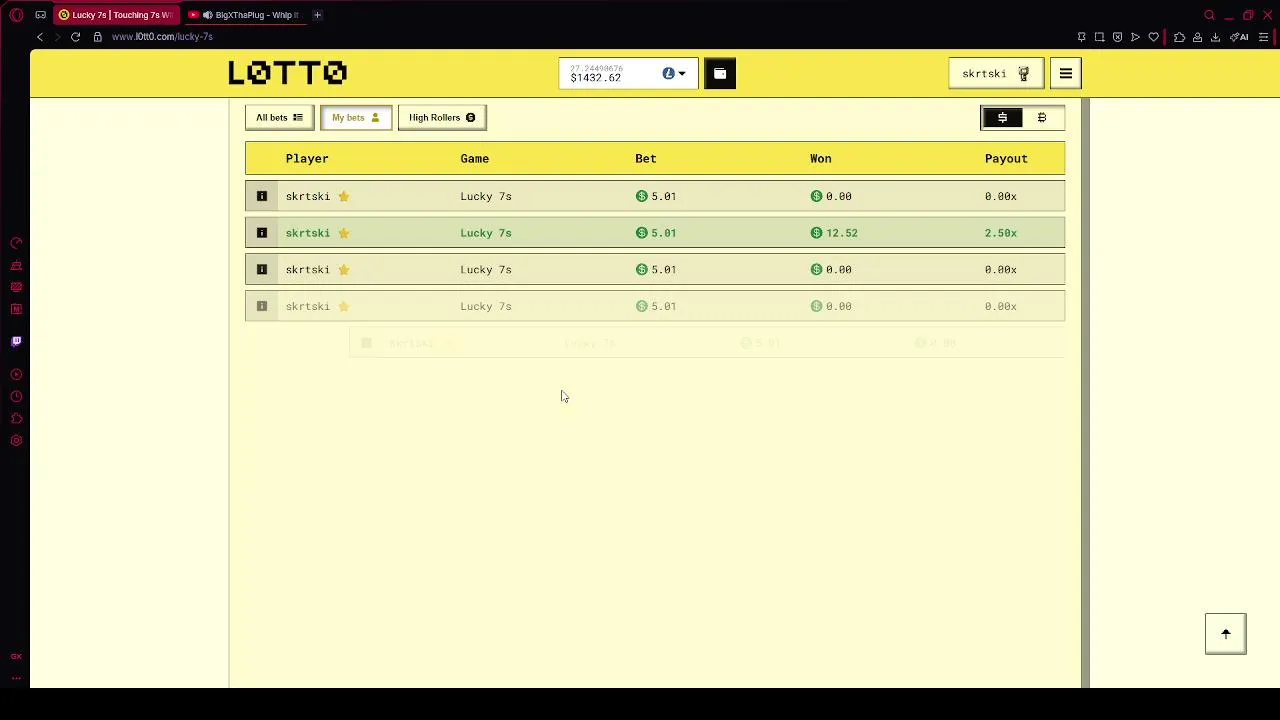Image resolution: width=1280 pixels, height=720 pixels.
Task: Open info icon for third bet row
Action: (x=262, y=269)
